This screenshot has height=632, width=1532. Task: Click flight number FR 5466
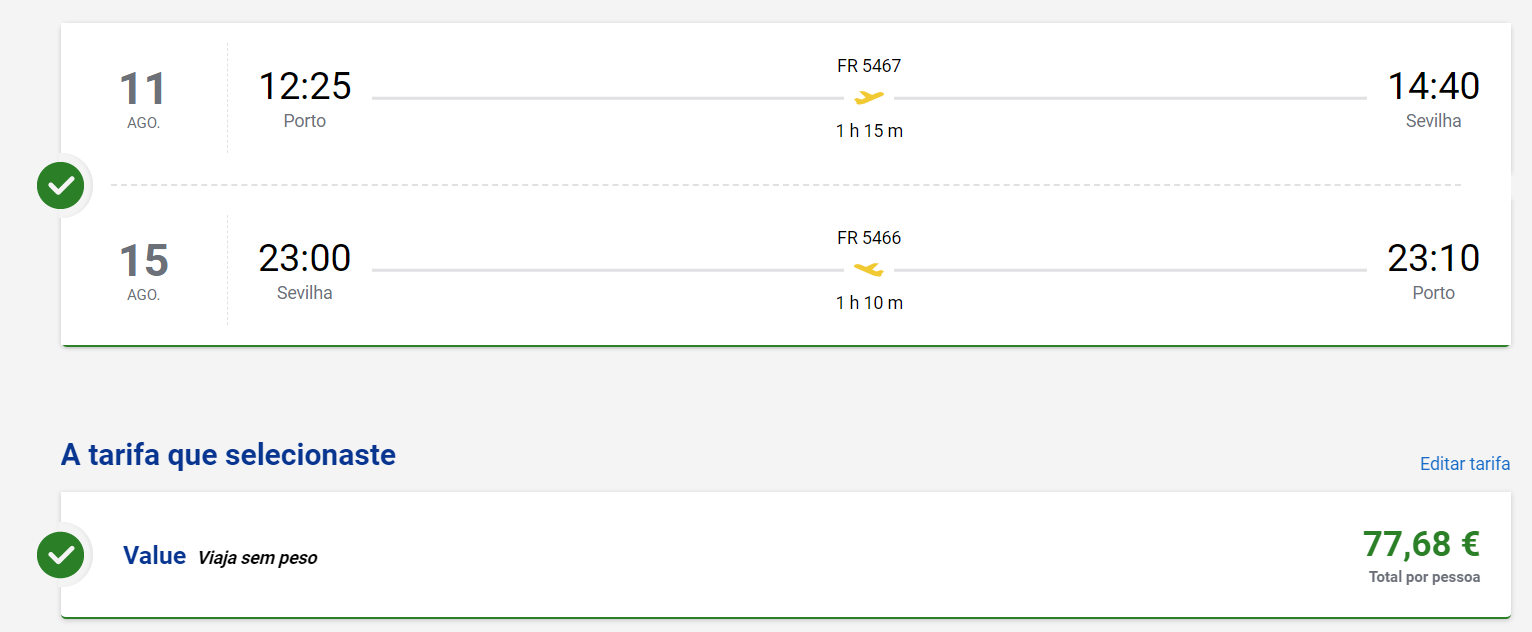tap(869, 238)
